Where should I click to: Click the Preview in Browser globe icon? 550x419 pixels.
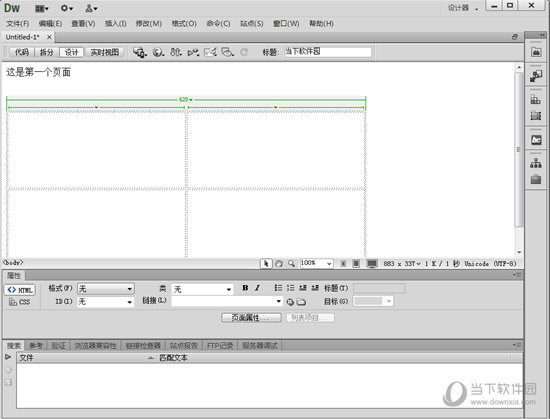[x=158, y=52]
